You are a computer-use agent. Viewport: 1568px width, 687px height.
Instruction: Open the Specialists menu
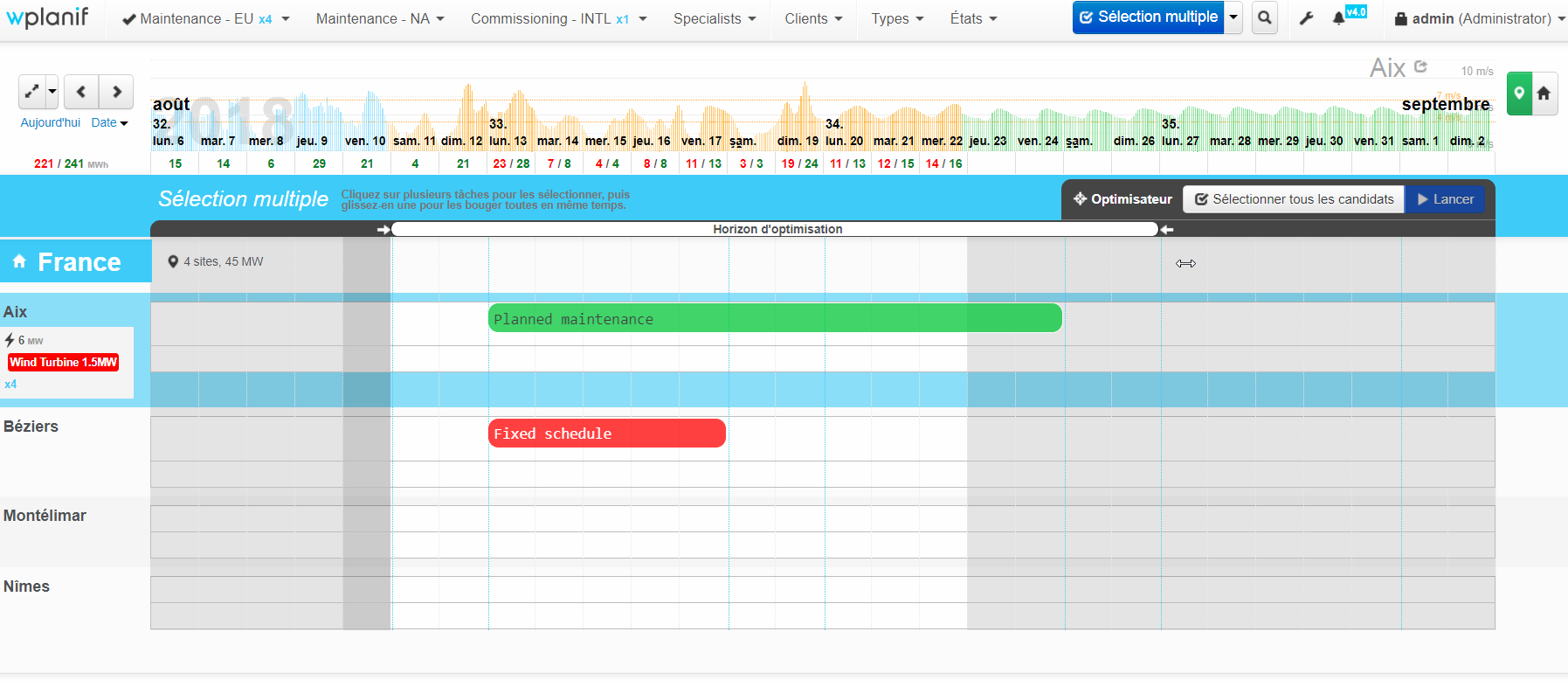714,18
